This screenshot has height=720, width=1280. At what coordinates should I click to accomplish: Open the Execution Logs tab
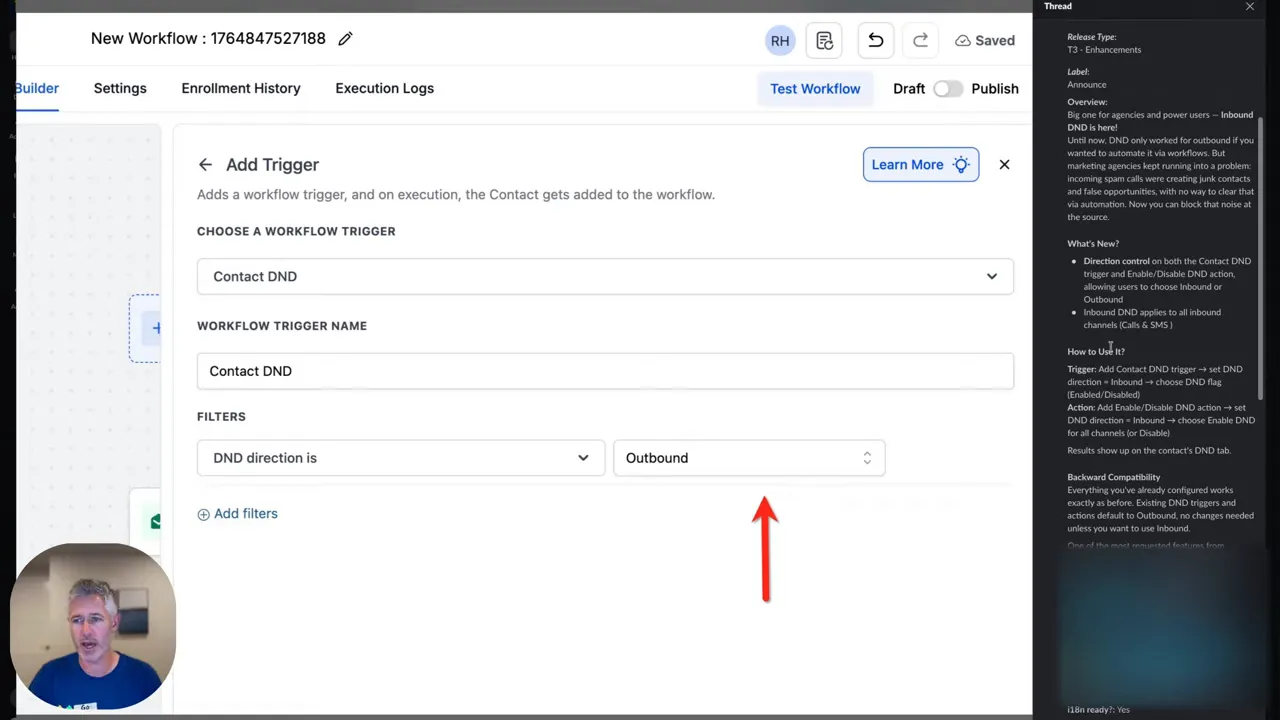[384, 89]
